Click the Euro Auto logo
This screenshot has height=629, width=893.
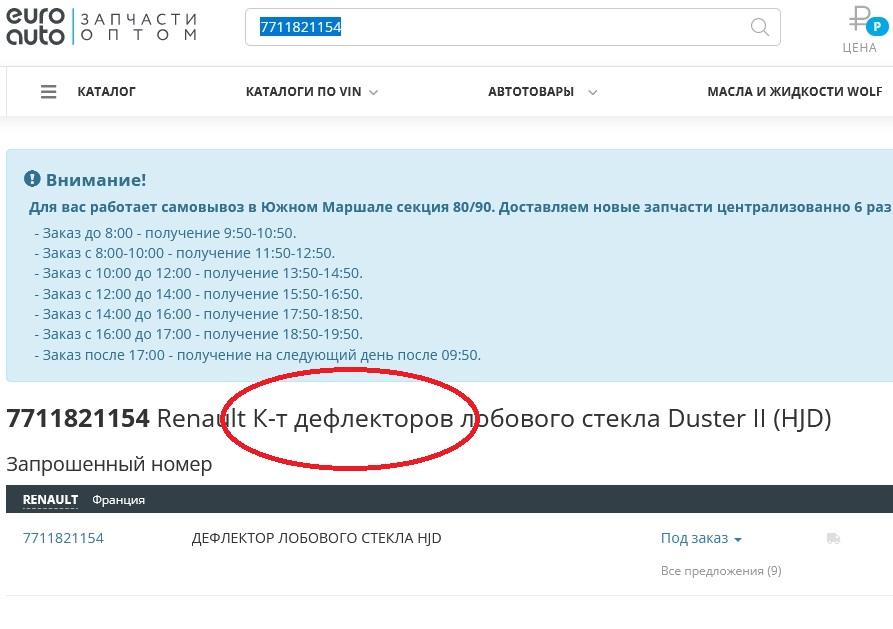pos(35,27)
